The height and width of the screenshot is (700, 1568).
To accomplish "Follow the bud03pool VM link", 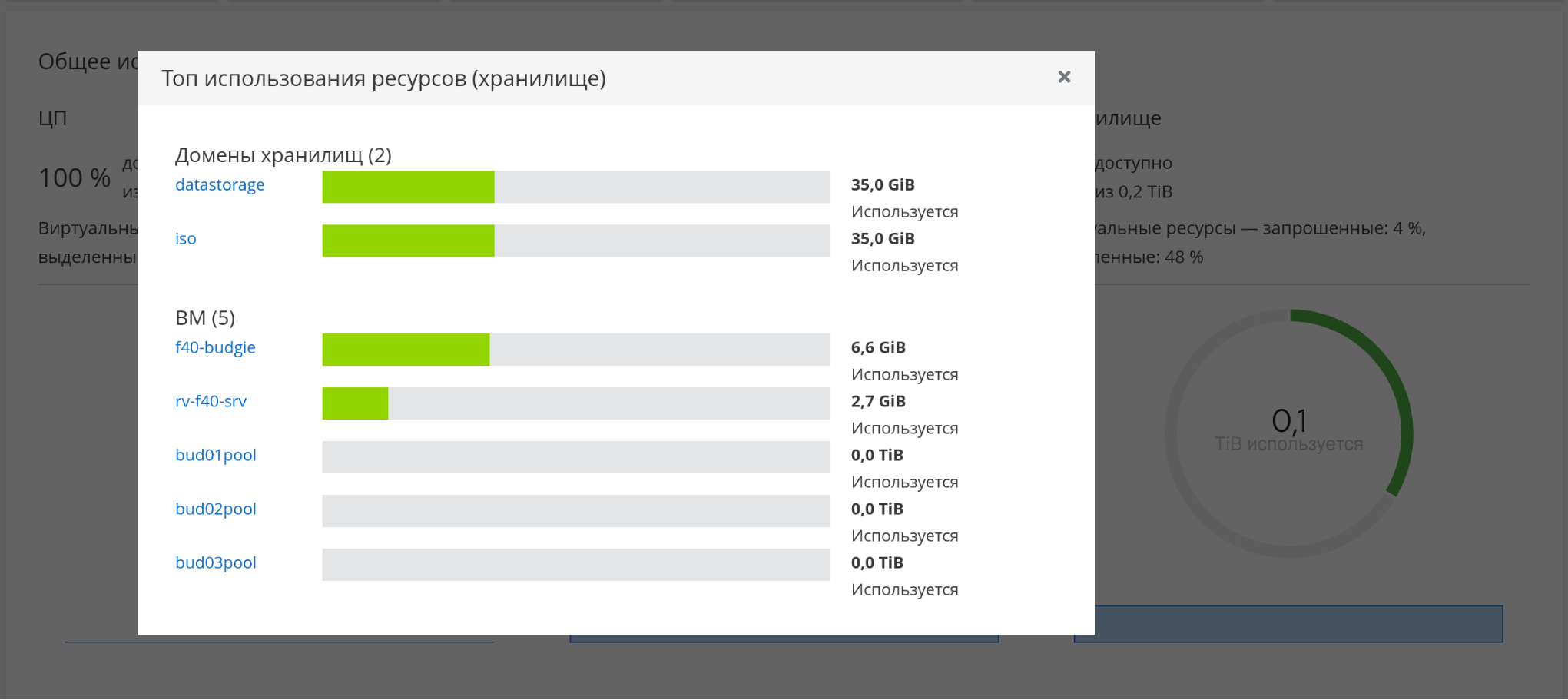I will pos(216,562).
